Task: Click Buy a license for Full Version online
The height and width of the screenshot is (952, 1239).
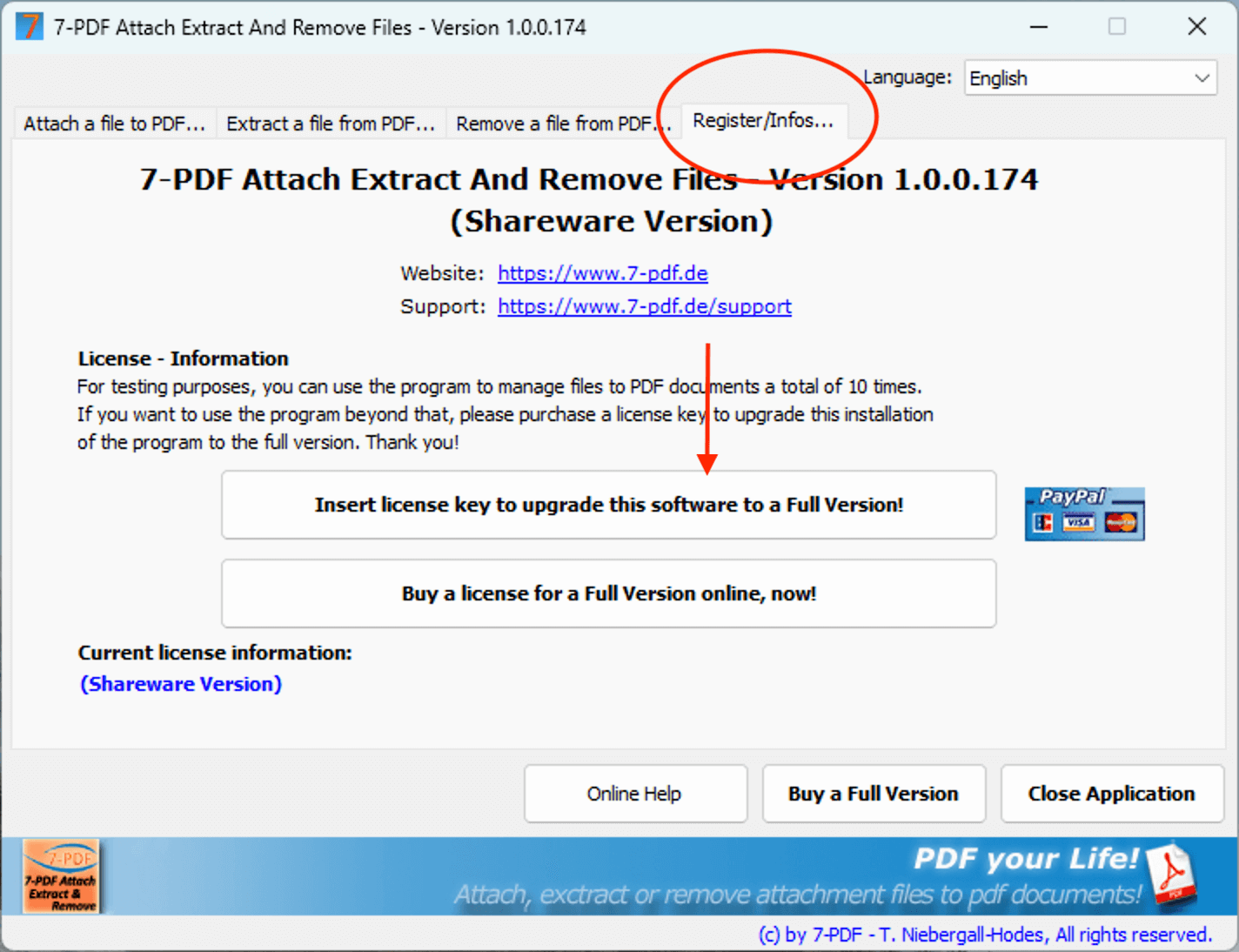Action: coord(608,593)
